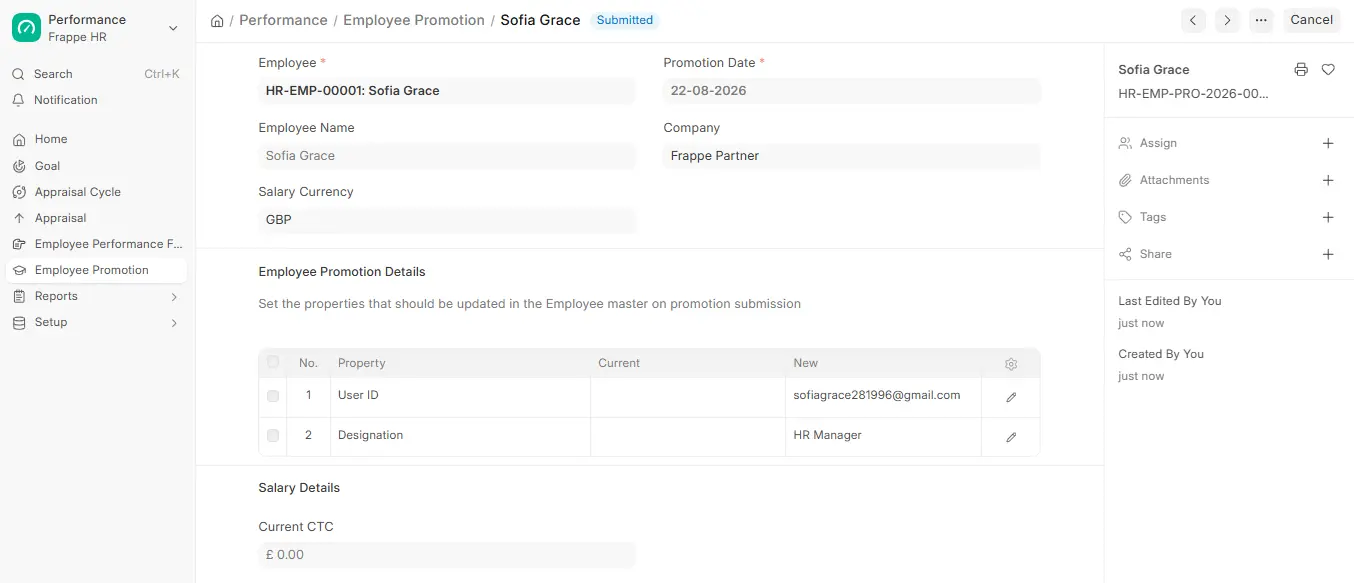Check the Designation row checkbox

(x=273, y=436)
